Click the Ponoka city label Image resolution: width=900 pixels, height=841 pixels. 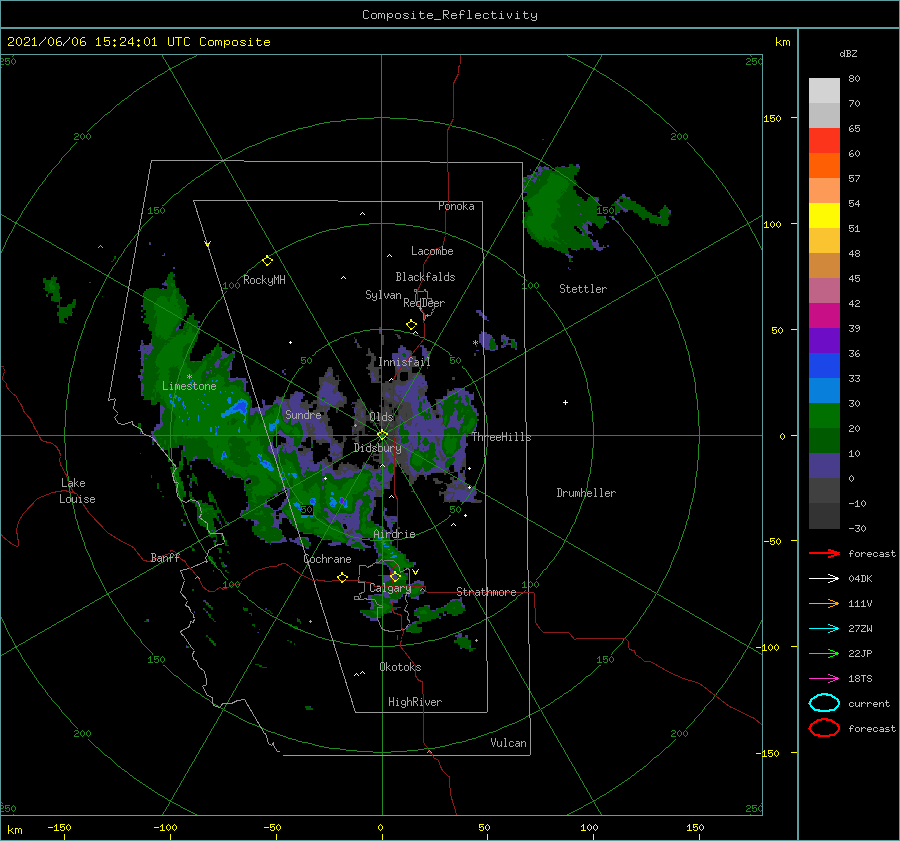point(456,206)
